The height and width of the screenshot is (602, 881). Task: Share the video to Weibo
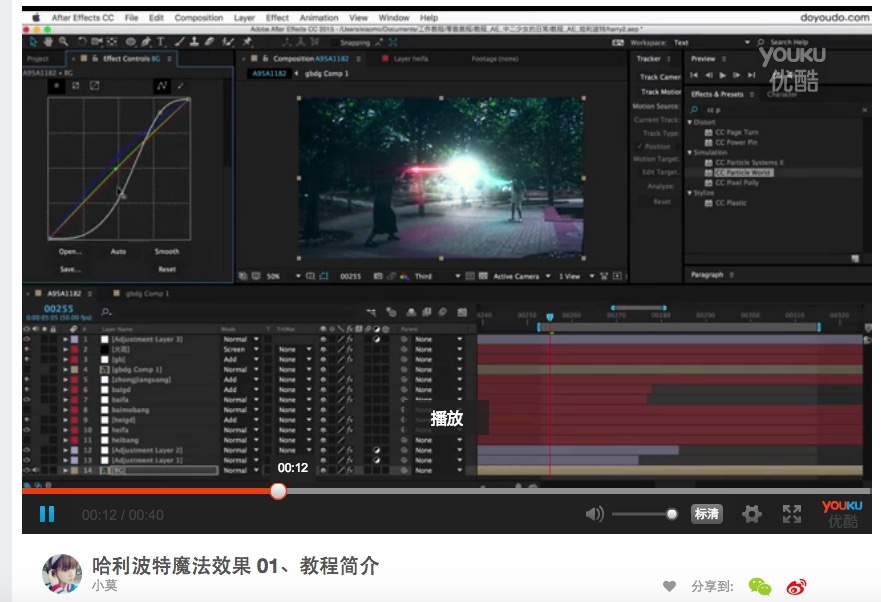click(x=796, y=587)
